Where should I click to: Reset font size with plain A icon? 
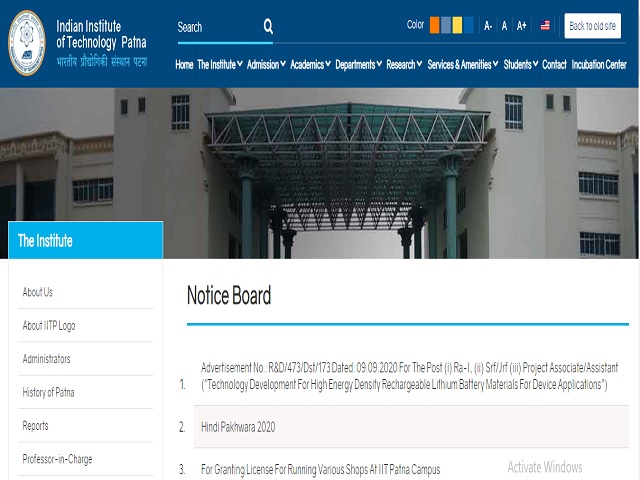click(x=504, y=26)
